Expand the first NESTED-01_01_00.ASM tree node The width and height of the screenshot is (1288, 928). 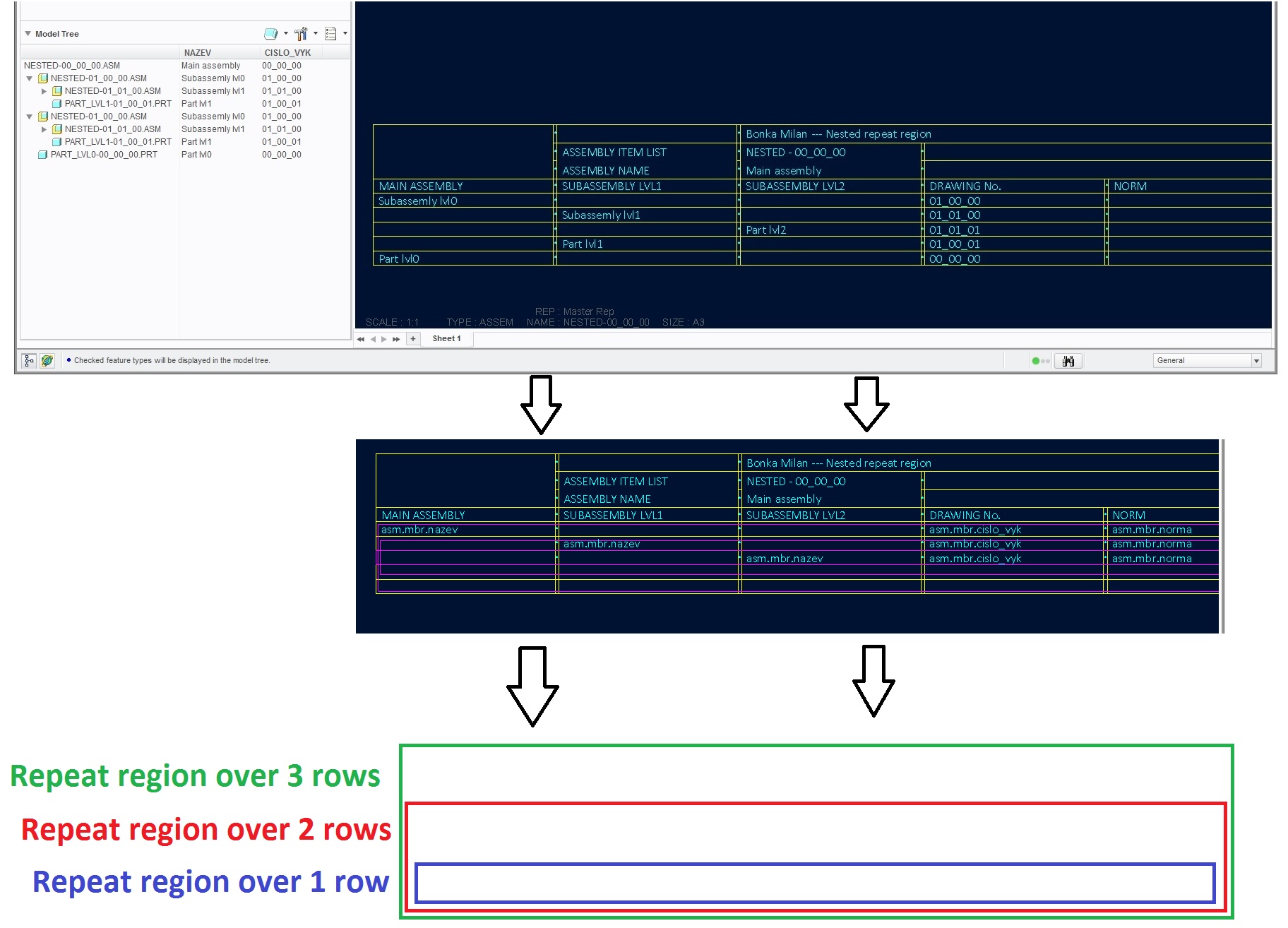44,91
